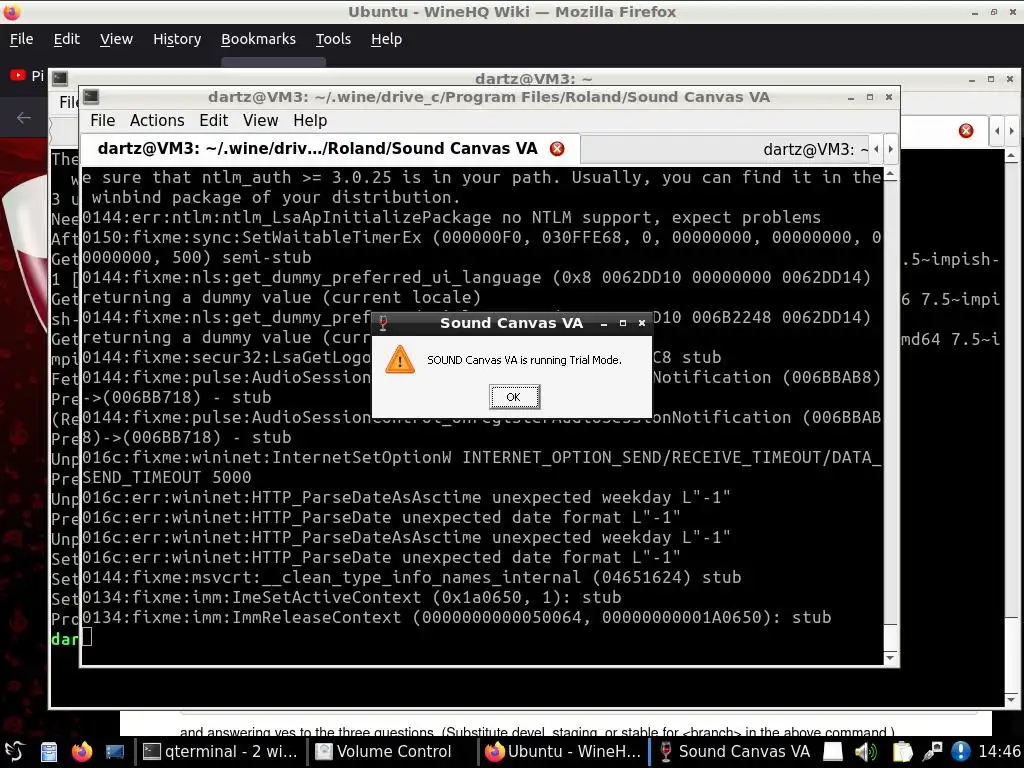The image size is (1024, 768).
Task: Click the Firefox logo in title bar
Action: pos(11,12)
